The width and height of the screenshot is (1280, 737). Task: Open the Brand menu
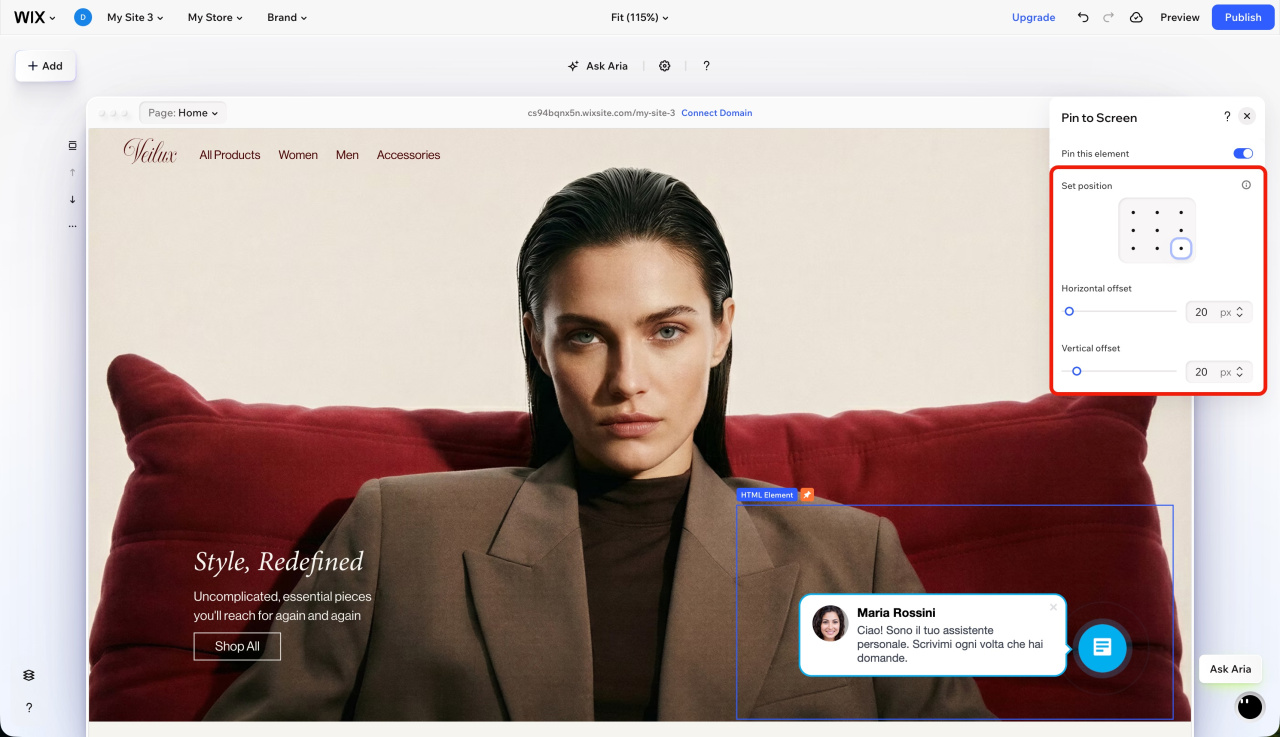pyautogui.click(x=287, y=18)
